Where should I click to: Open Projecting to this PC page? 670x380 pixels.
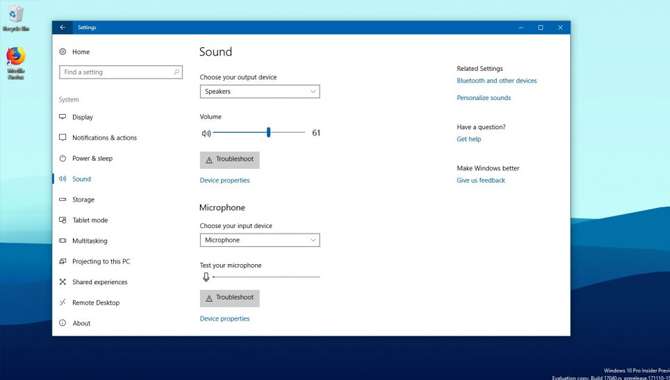(101, 261)
